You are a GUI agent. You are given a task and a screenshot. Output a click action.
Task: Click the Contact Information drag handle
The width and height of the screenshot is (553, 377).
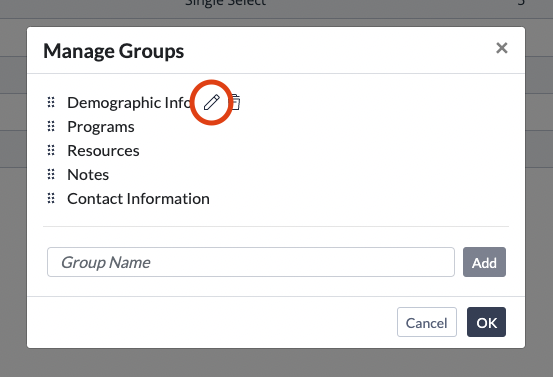(51, 198)
